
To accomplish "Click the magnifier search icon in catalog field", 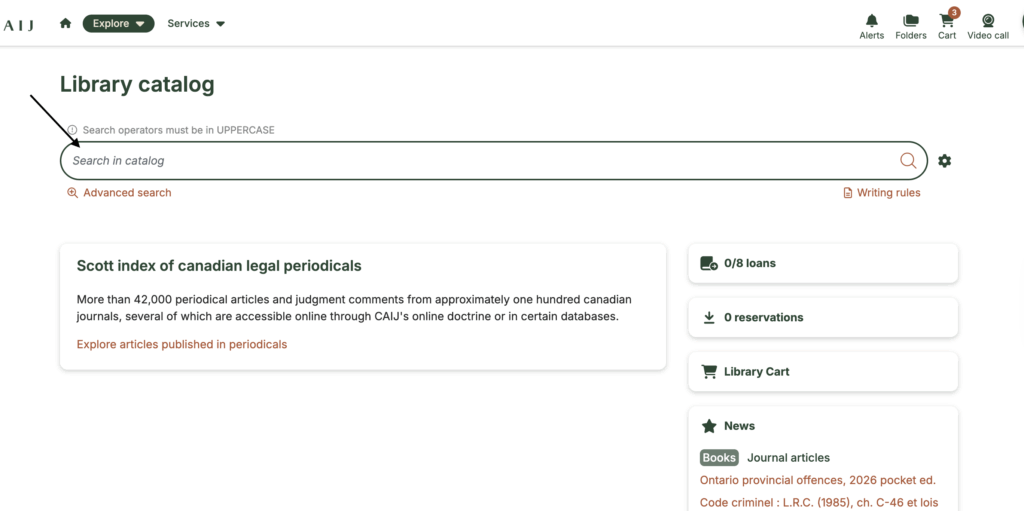I will [908, 161].
